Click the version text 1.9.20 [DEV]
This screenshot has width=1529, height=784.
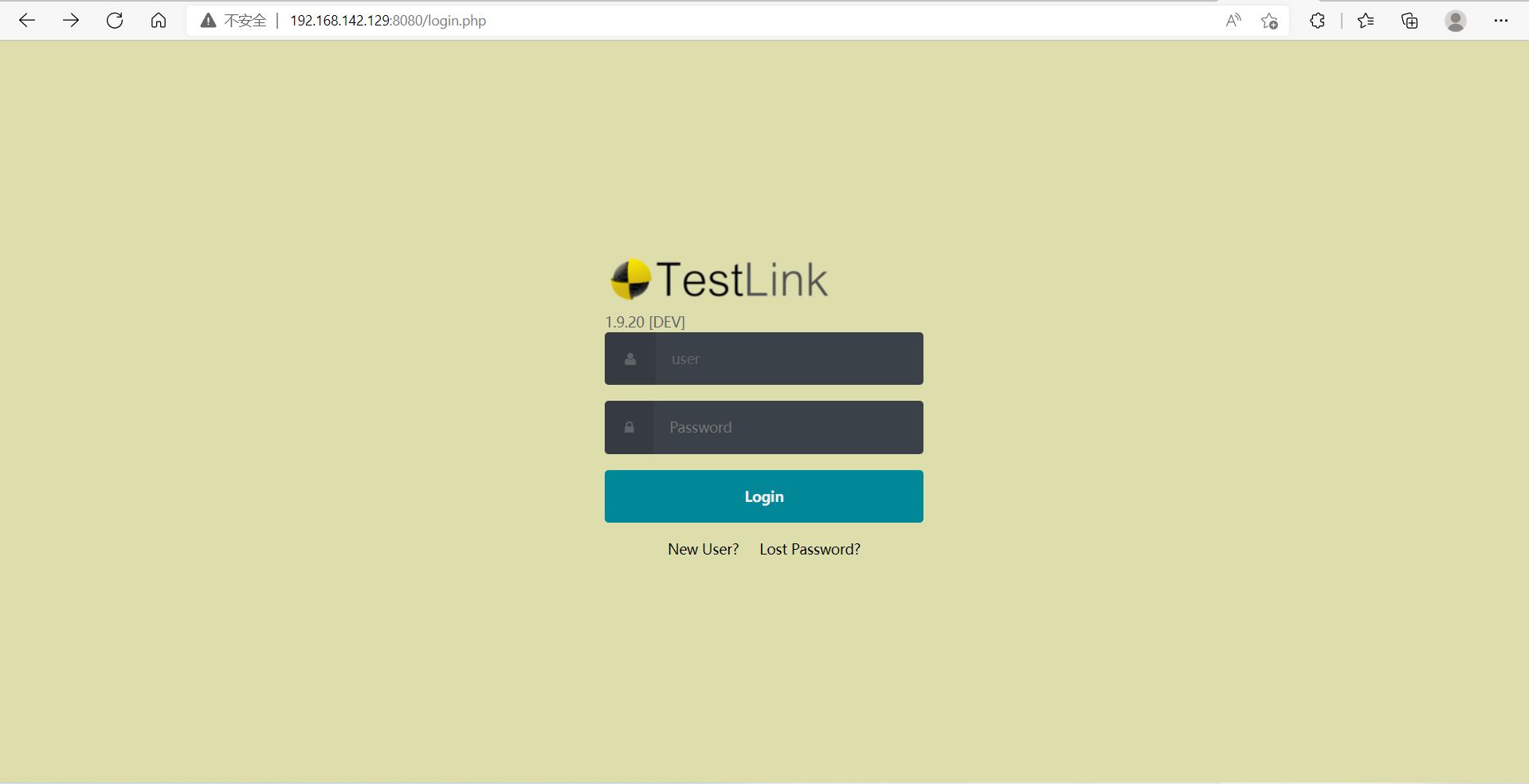click(x=645, y=322)
